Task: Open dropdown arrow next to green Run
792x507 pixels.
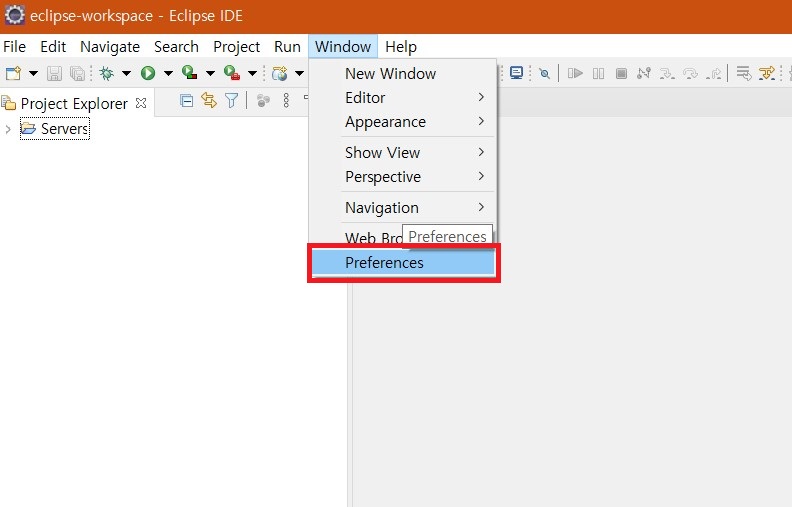Action: [168, 73]
